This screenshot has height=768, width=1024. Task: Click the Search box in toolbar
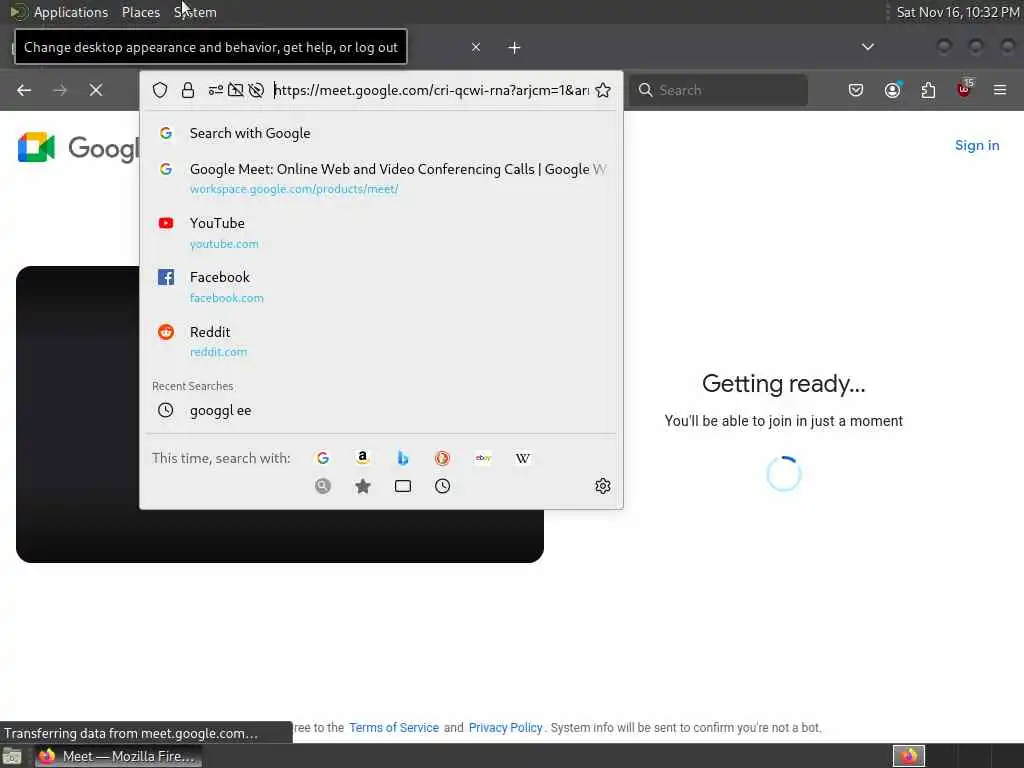click(719, 90)
